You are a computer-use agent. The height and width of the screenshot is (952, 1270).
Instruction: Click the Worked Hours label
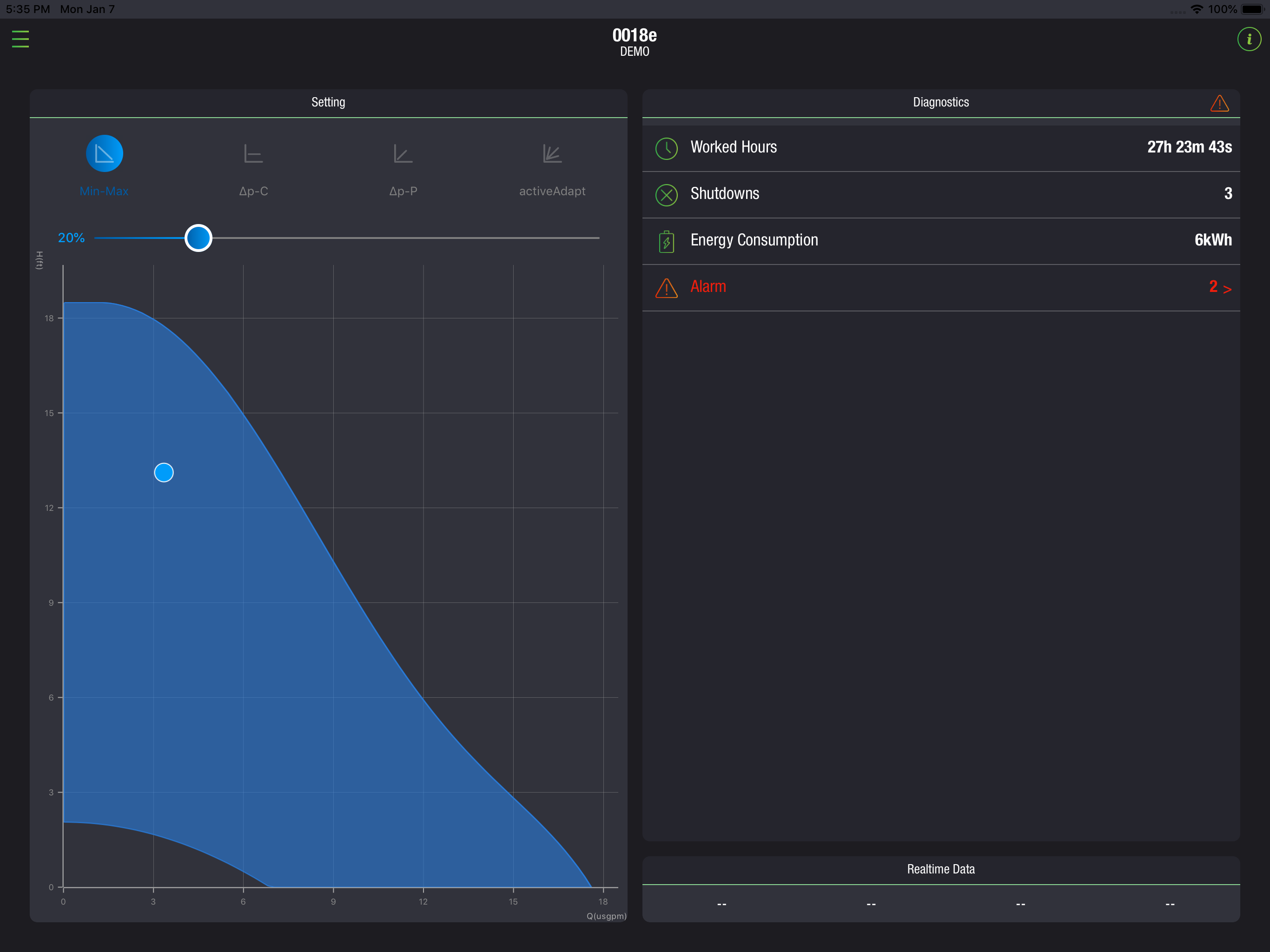click(x=733, y=147)
